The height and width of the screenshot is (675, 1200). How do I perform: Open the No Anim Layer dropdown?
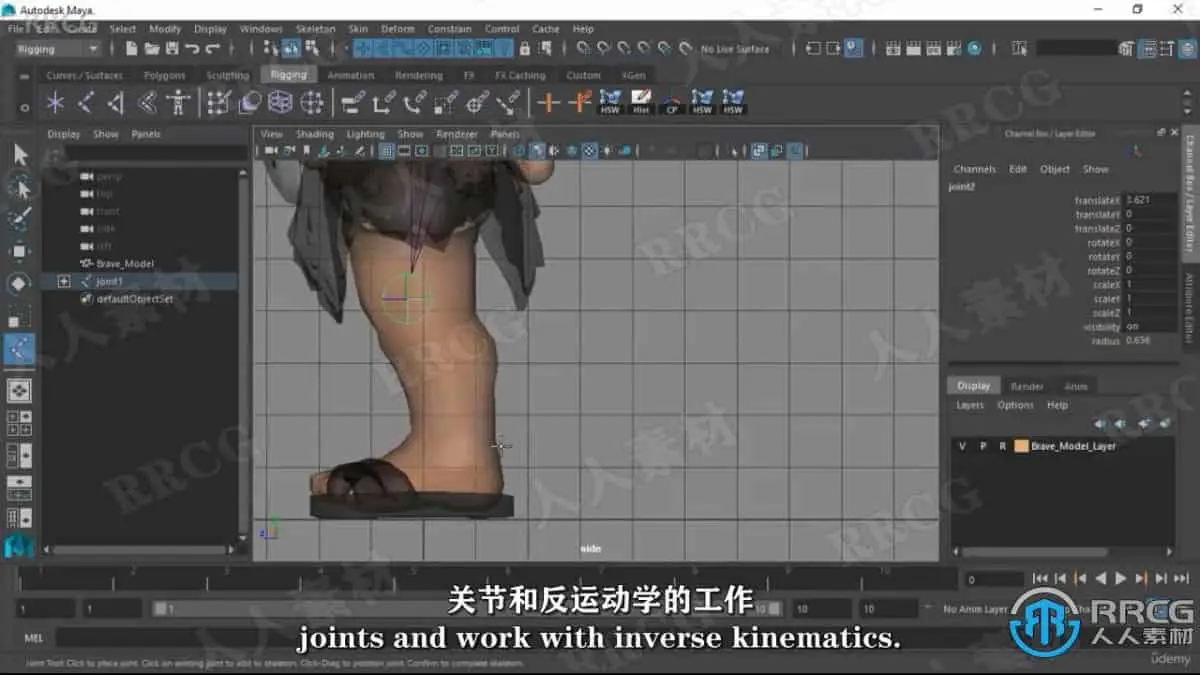coord(975,608)
